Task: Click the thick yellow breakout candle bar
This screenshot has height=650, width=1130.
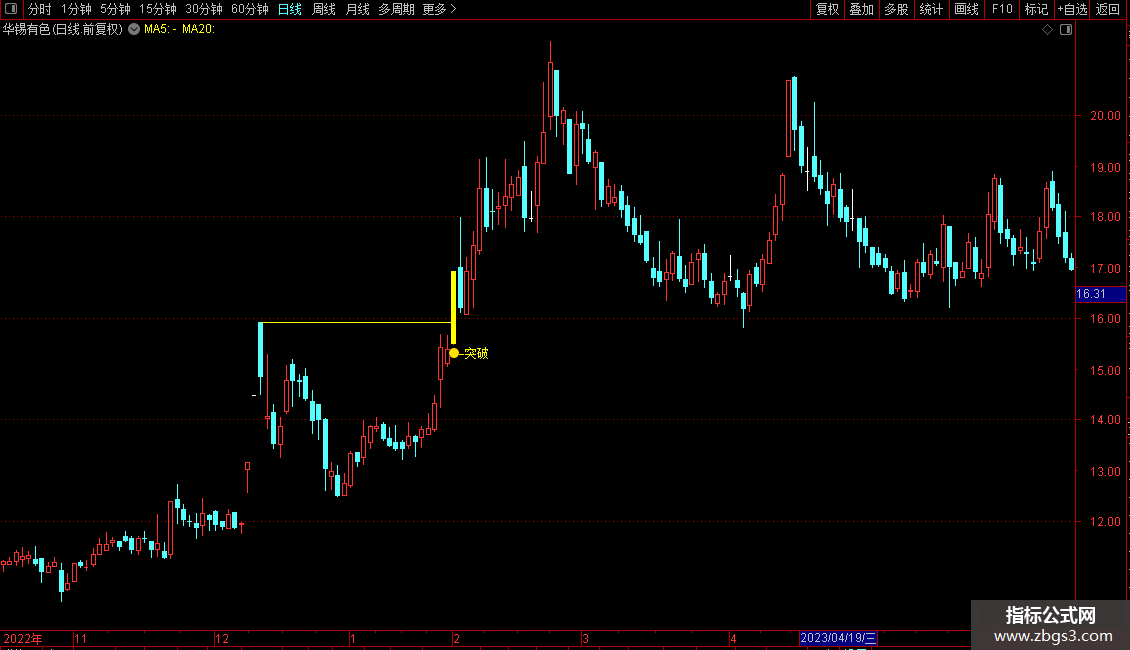Action: pyautogui.click(x=453, y=307)
